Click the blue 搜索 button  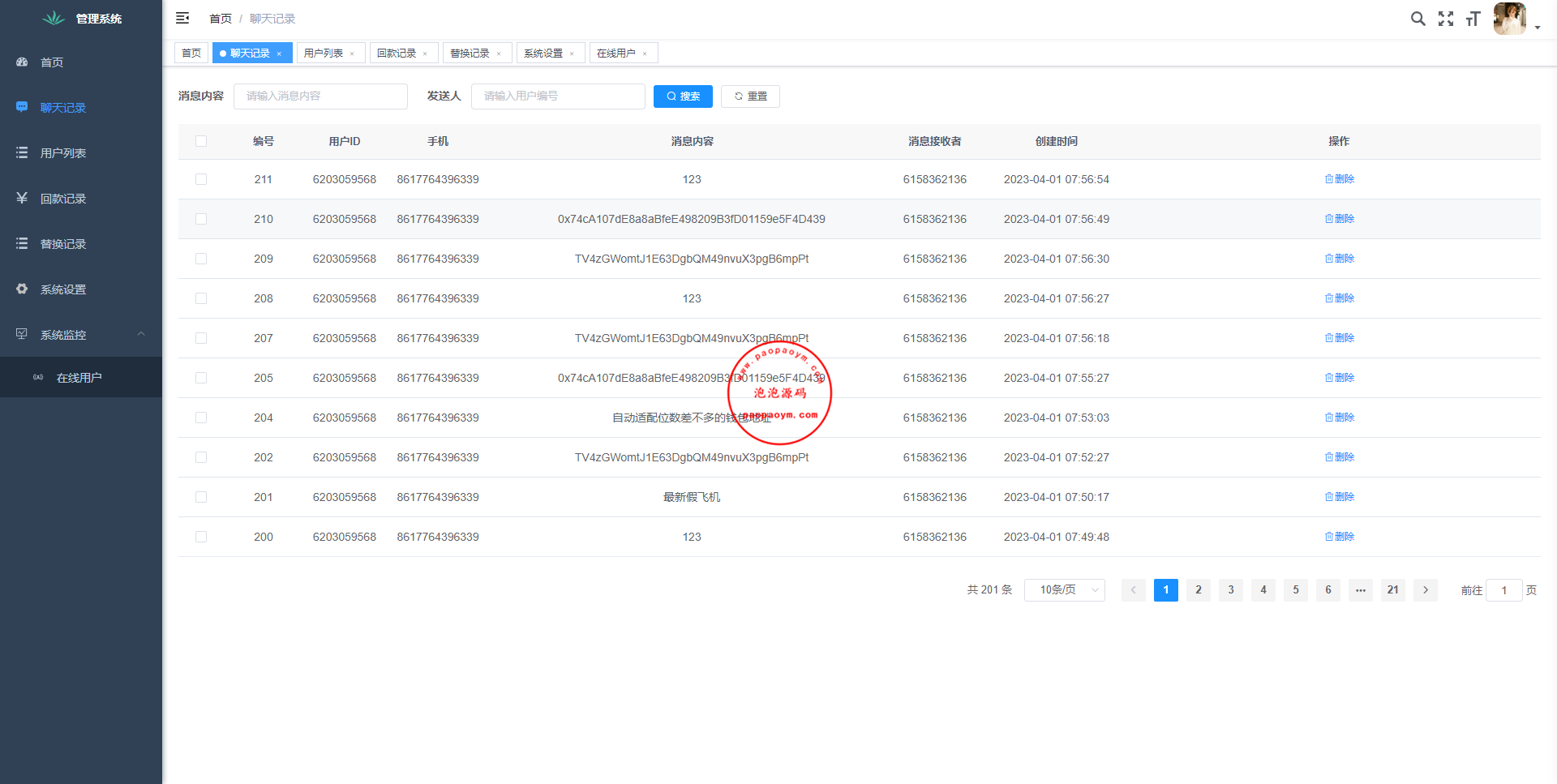(683, 96)
